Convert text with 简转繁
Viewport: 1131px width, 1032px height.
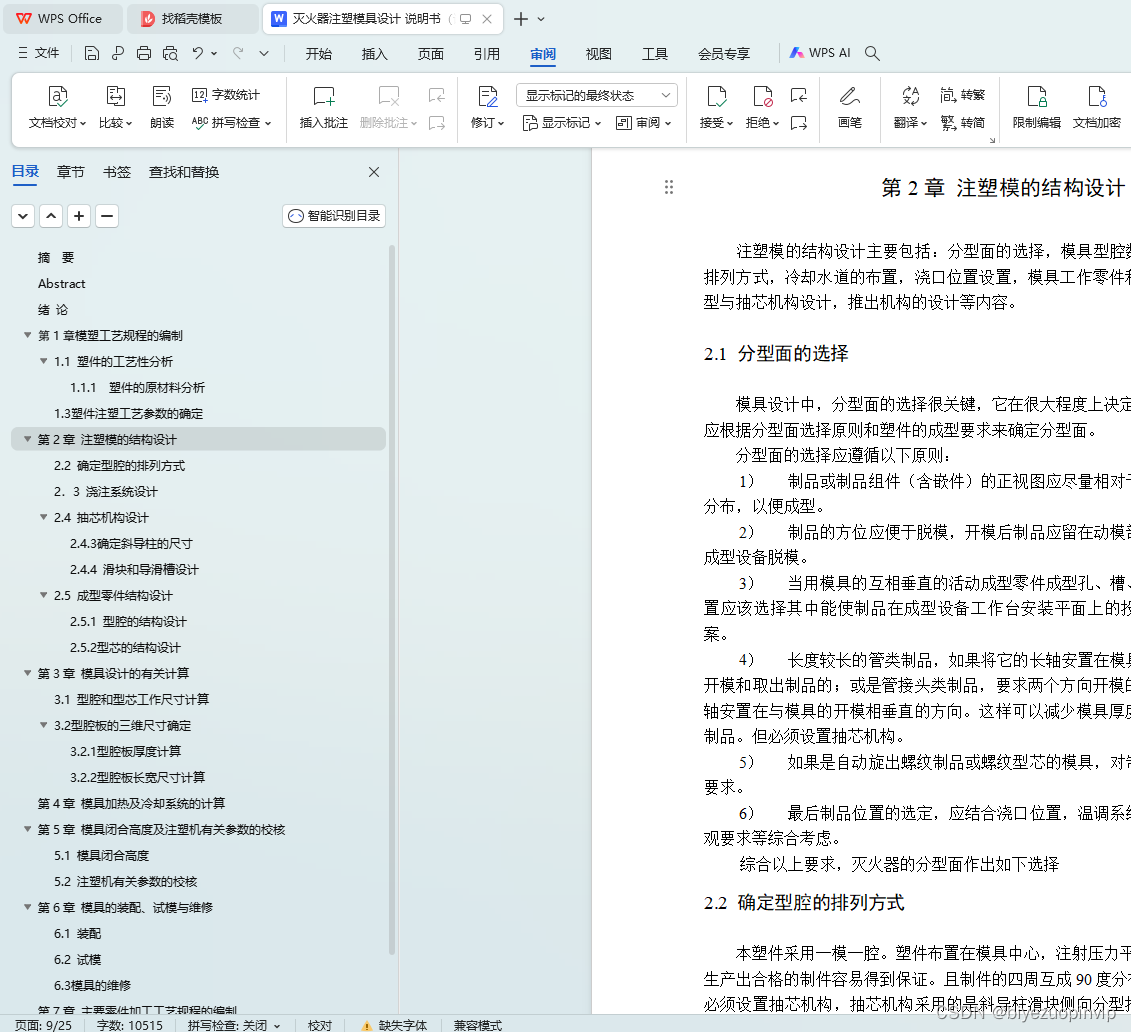coord(962,95)
